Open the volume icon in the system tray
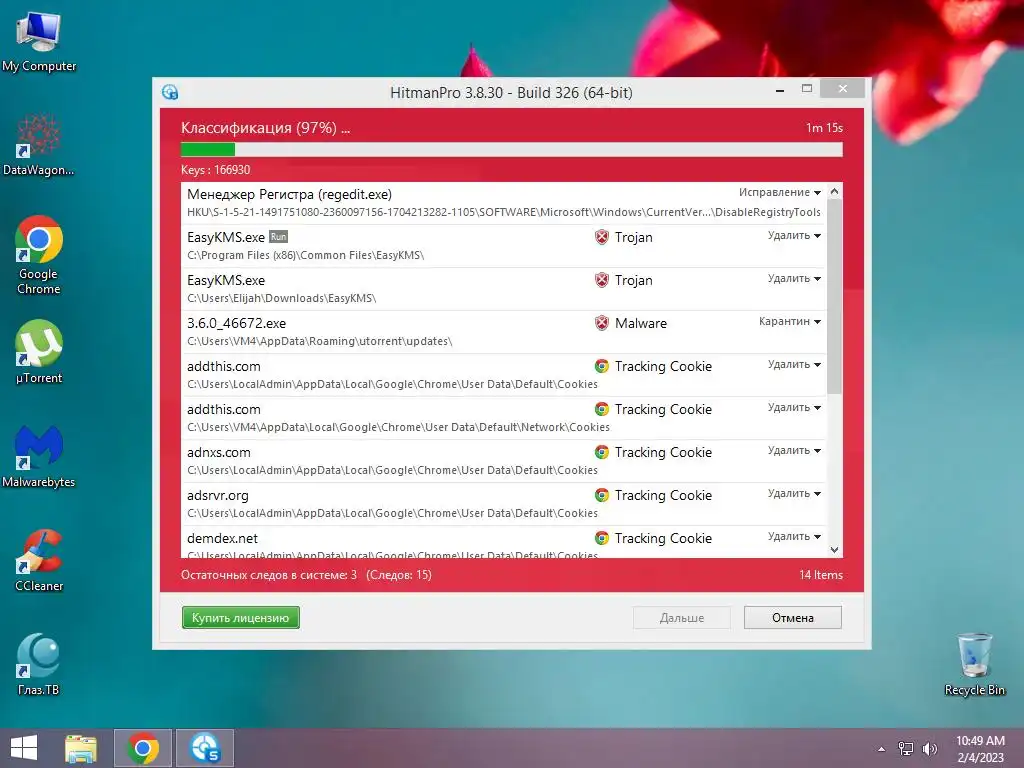Image resolution: width=1024 pixels, height=768 pixels. [929, 749]
